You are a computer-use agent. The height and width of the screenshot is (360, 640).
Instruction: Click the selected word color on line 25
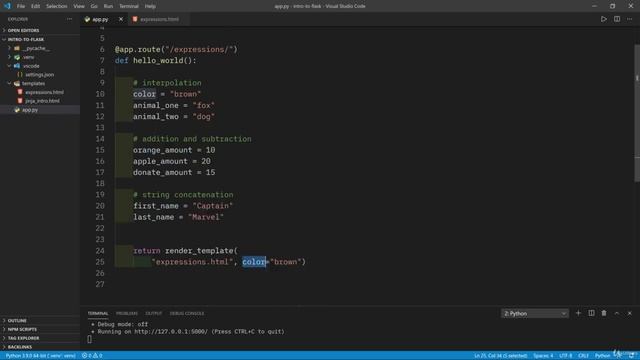pyautogui.click(x=254, y=262)
